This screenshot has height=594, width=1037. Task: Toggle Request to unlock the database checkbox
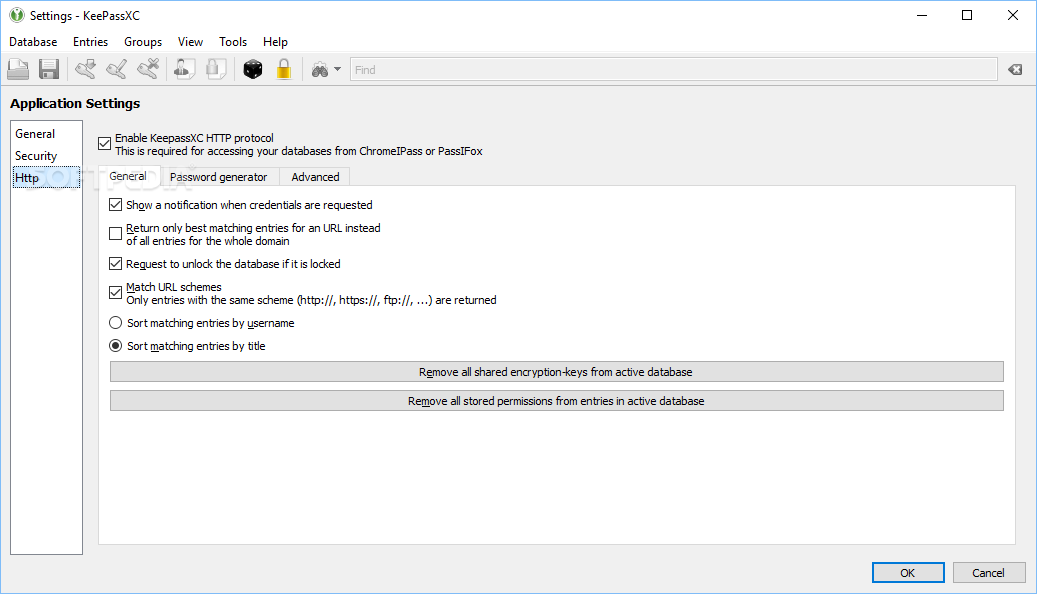click(x=116, y=264)
